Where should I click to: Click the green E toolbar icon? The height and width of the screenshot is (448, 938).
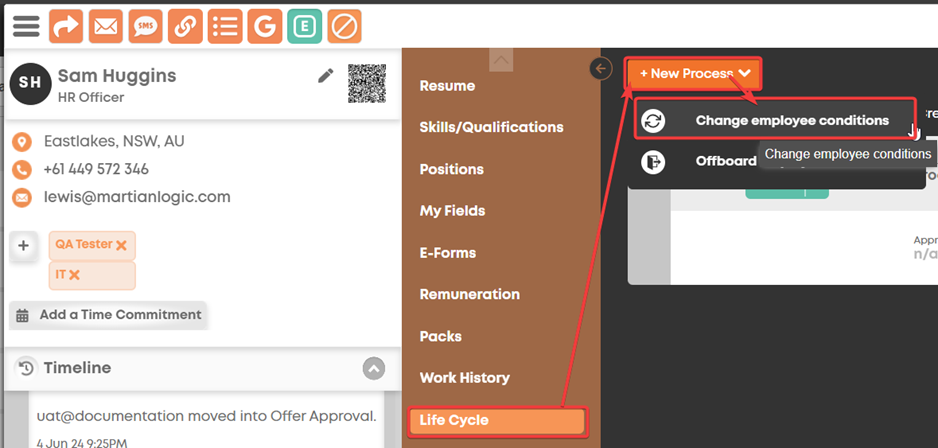coord(304,26)
